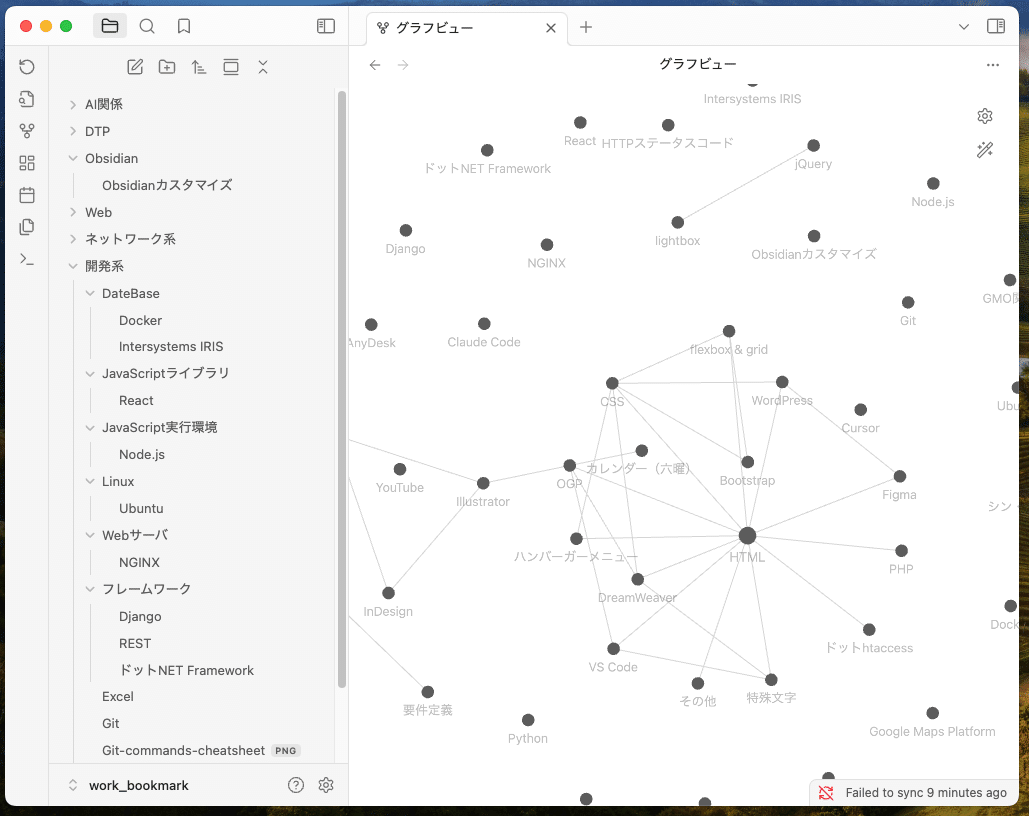Click the HTML graph node
The height and width of the screenshot is (816, 1029).
(747, 536)
